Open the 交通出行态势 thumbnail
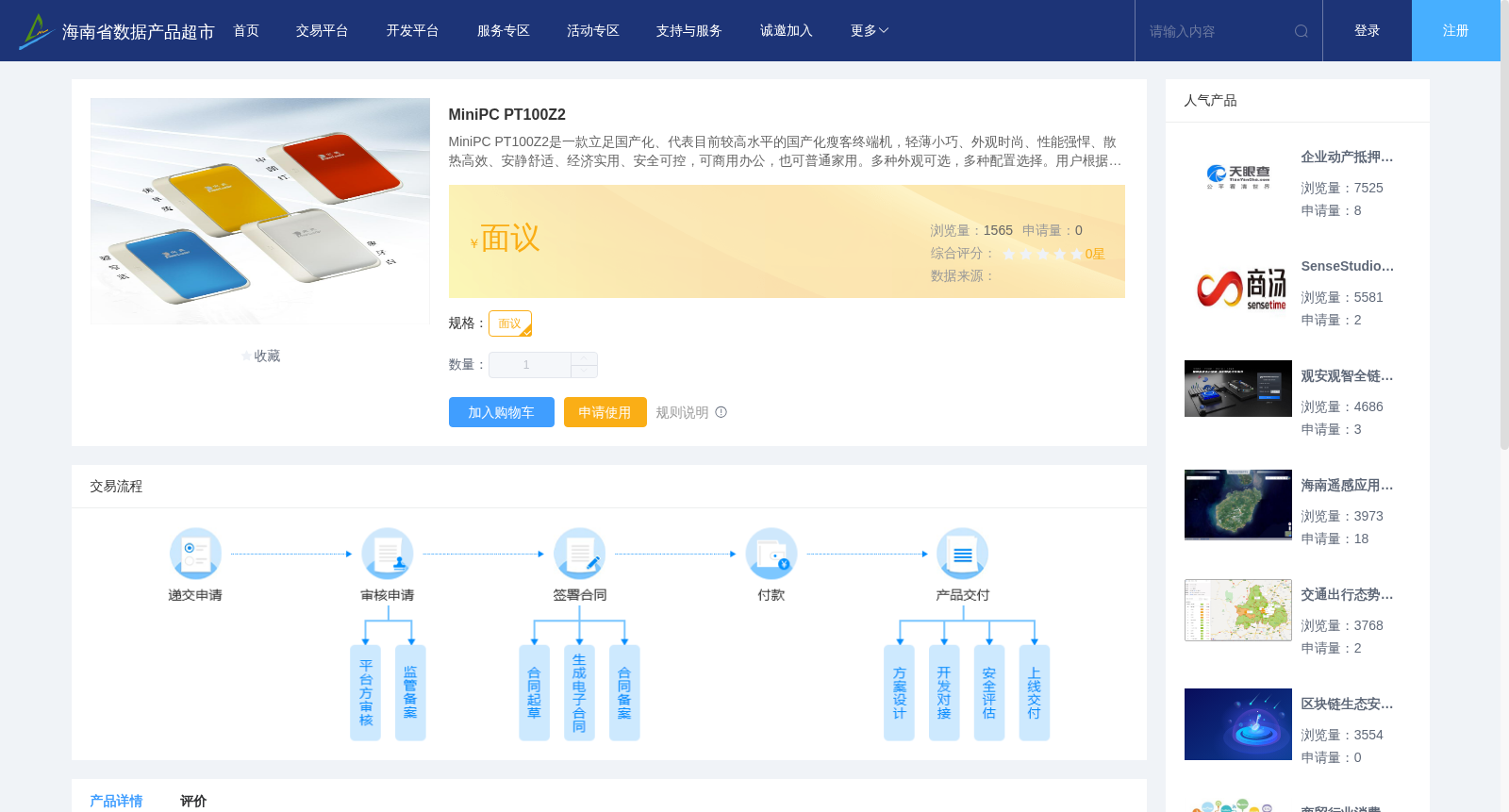1509x812 pixels. 1238,610
